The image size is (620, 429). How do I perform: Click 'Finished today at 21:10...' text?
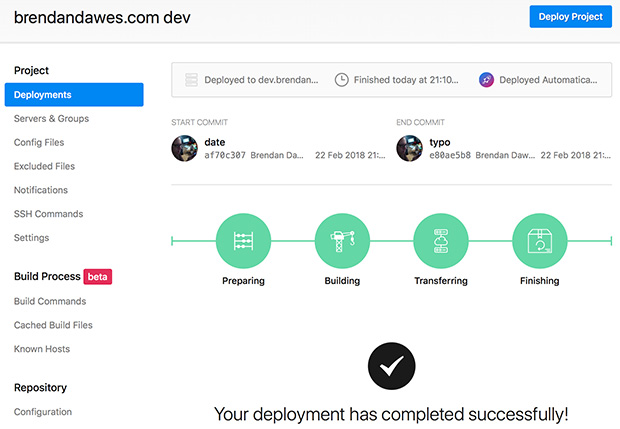tap(406, 80)
